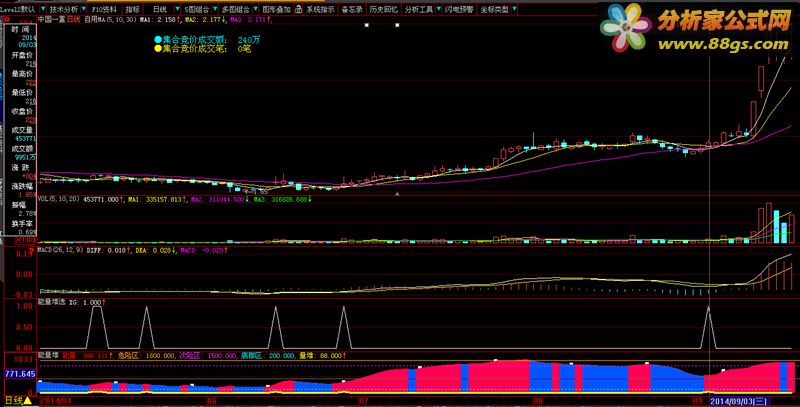Select the 多图组合 layout
Viewport: 800px width, 407px height.
point(236,9)
